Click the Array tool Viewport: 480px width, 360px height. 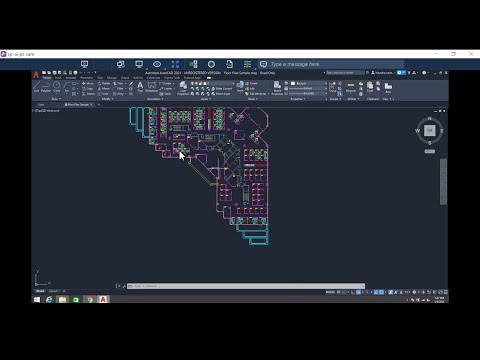tap(119, 94)
